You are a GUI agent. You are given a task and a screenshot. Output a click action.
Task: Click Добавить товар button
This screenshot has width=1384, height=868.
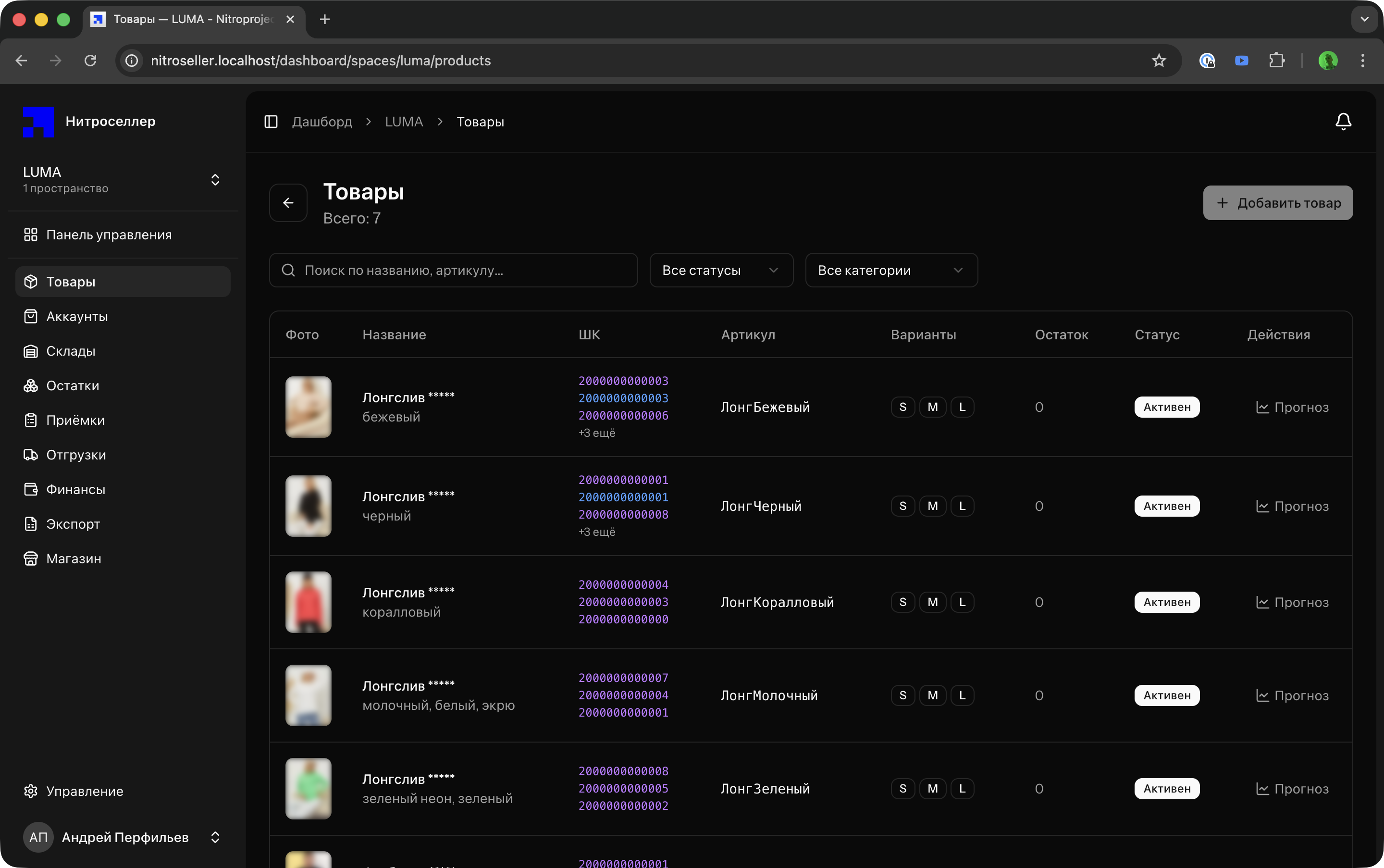point(1277,203)
